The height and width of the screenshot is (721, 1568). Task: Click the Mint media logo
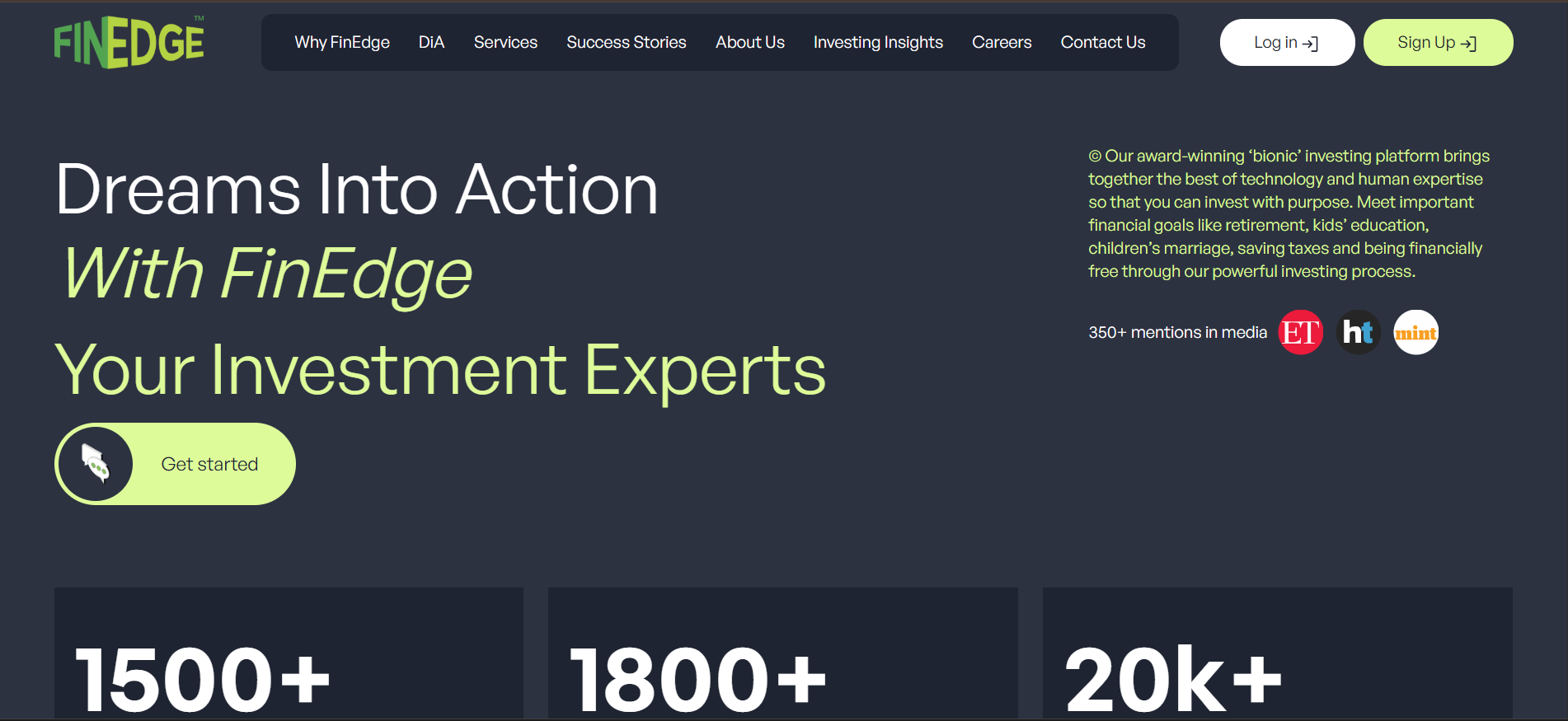(1416, 332)
